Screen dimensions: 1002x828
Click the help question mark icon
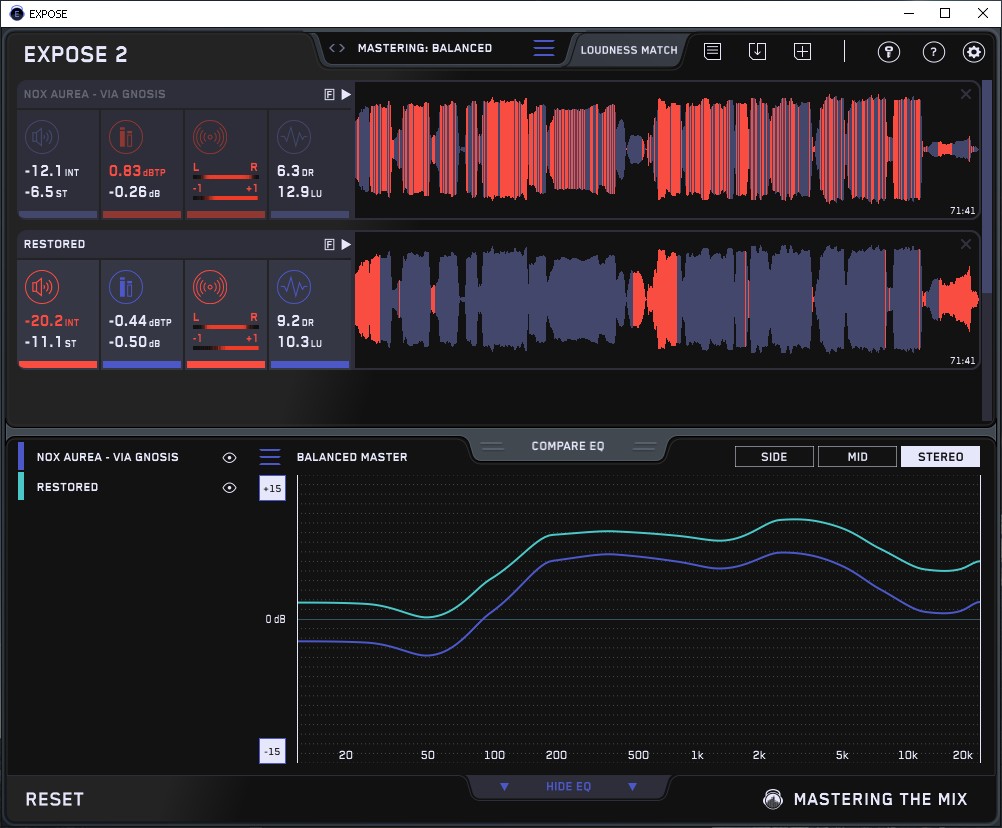(x=933, y=52)
